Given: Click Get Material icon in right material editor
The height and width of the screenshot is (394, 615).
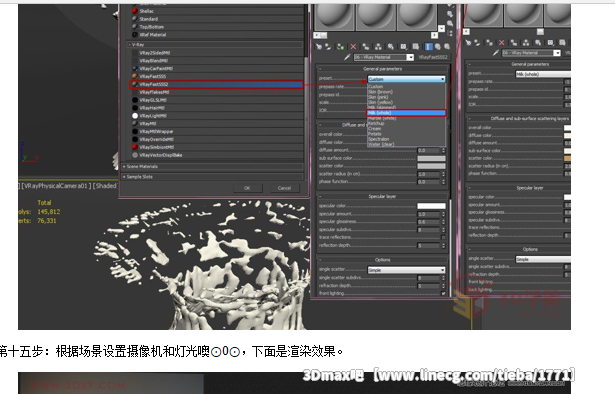Looking at the screenshot, I should pyautogui.click(x=468, y=43).
